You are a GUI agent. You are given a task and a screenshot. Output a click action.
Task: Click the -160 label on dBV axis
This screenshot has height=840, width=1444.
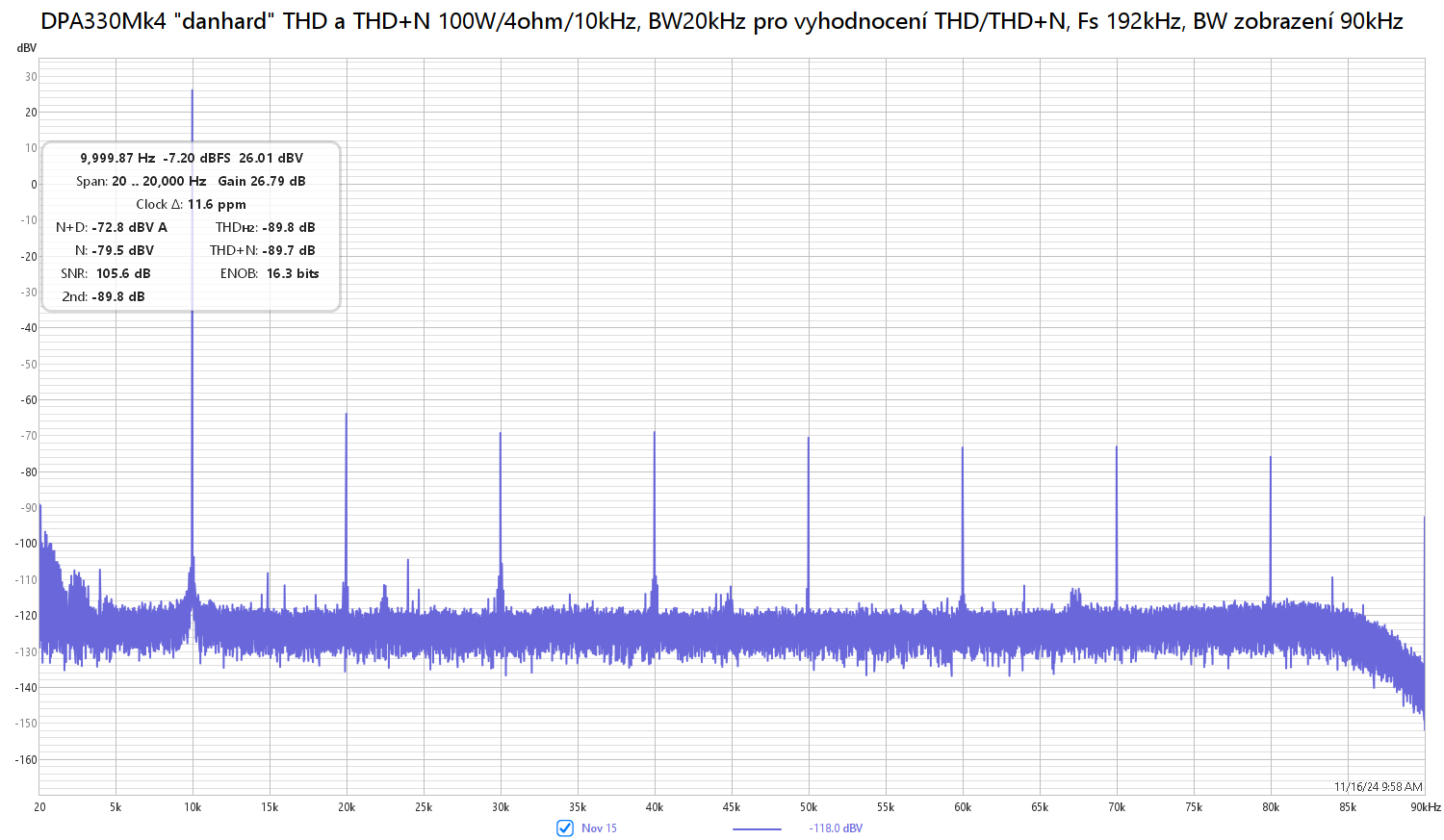click(x=26, y=760)
